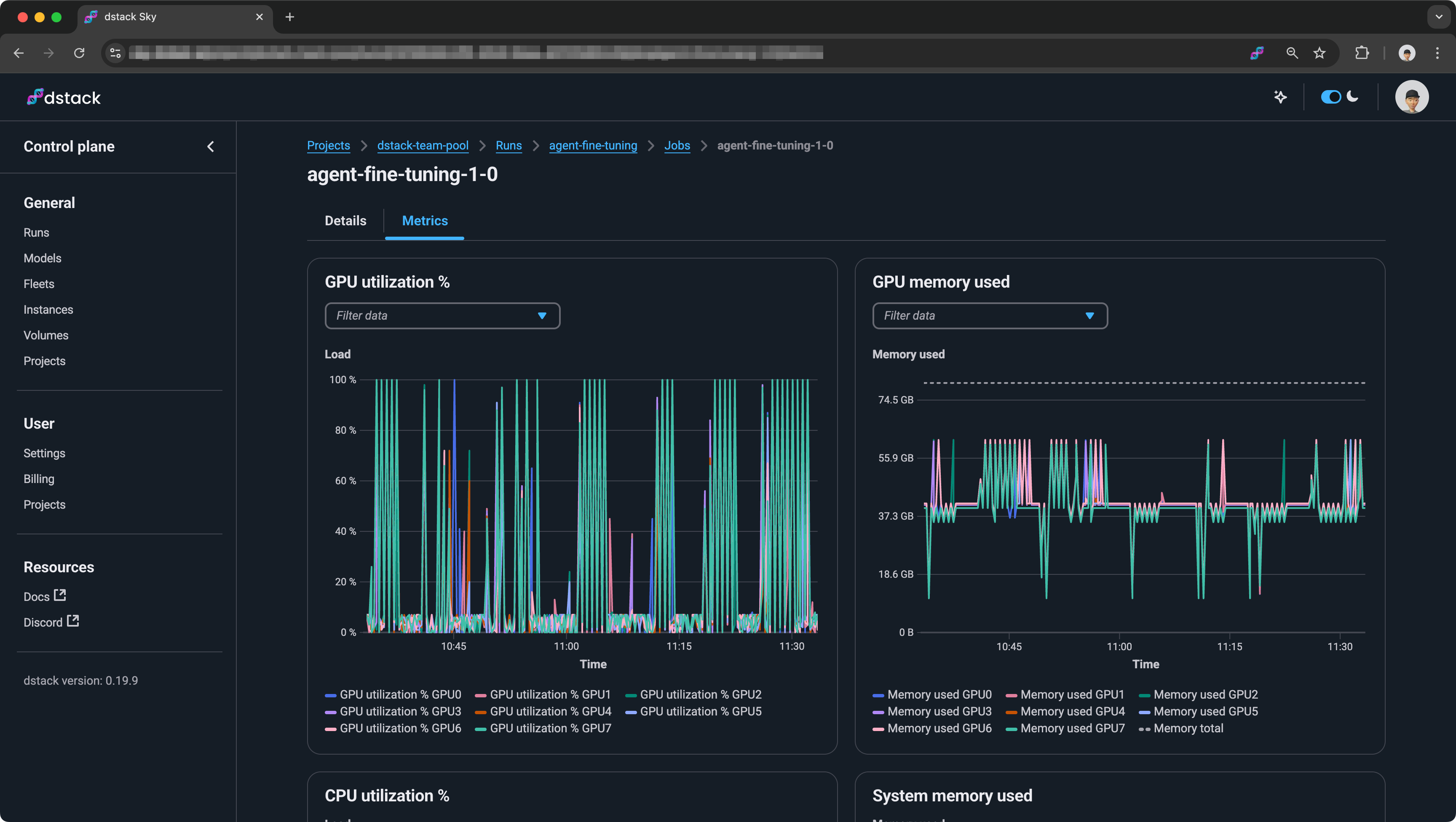Open the sparkle assistant icon in header
1456x822 pixels.
coord(1280,97)
